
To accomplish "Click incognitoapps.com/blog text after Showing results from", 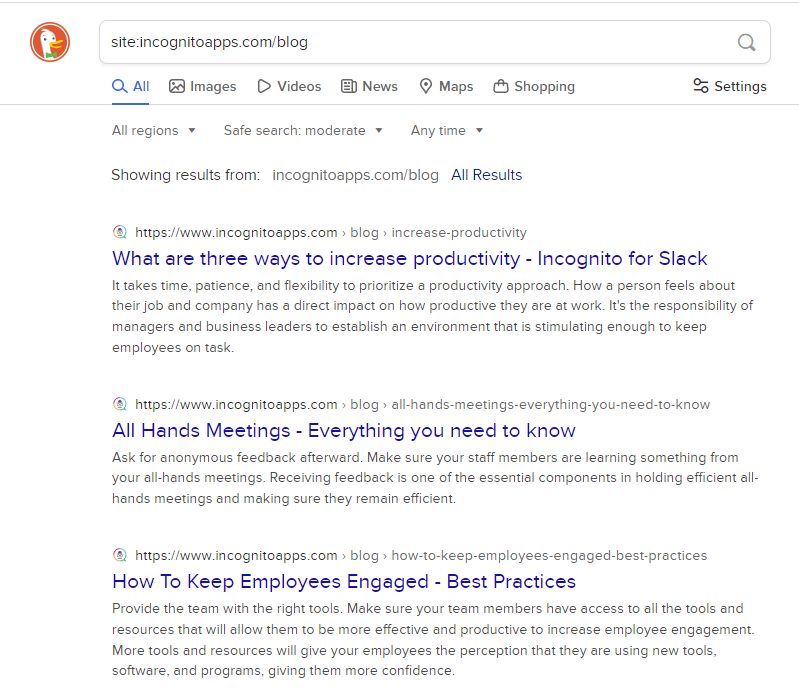I will [355, 175].
